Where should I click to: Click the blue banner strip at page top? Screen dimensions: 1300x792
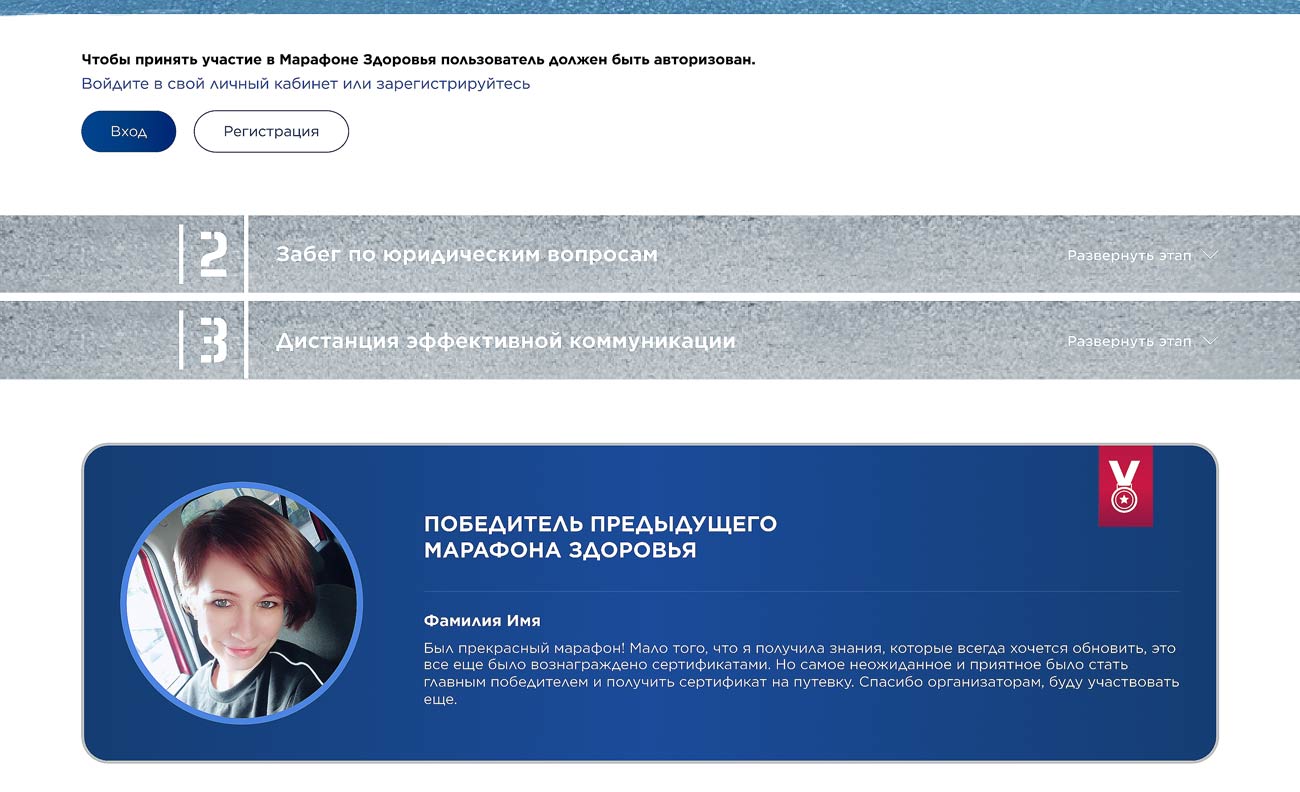coord(650,6)
